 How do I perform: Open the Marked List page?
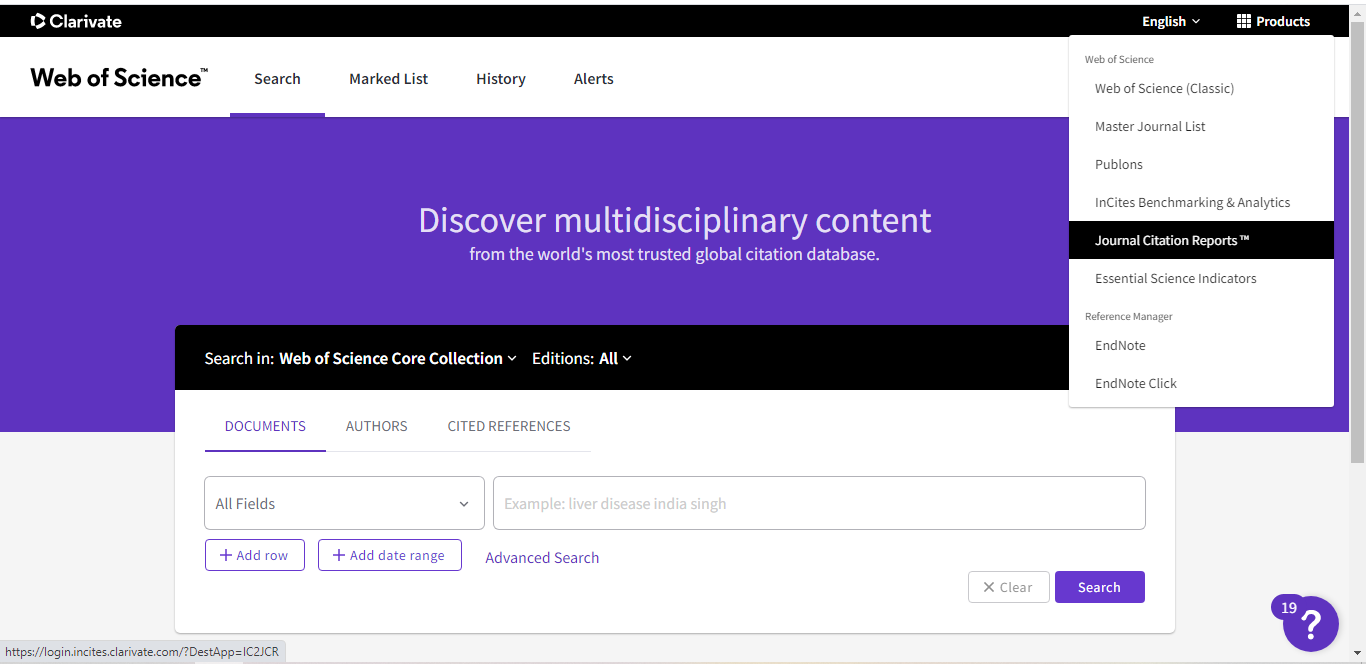(388, 78)
